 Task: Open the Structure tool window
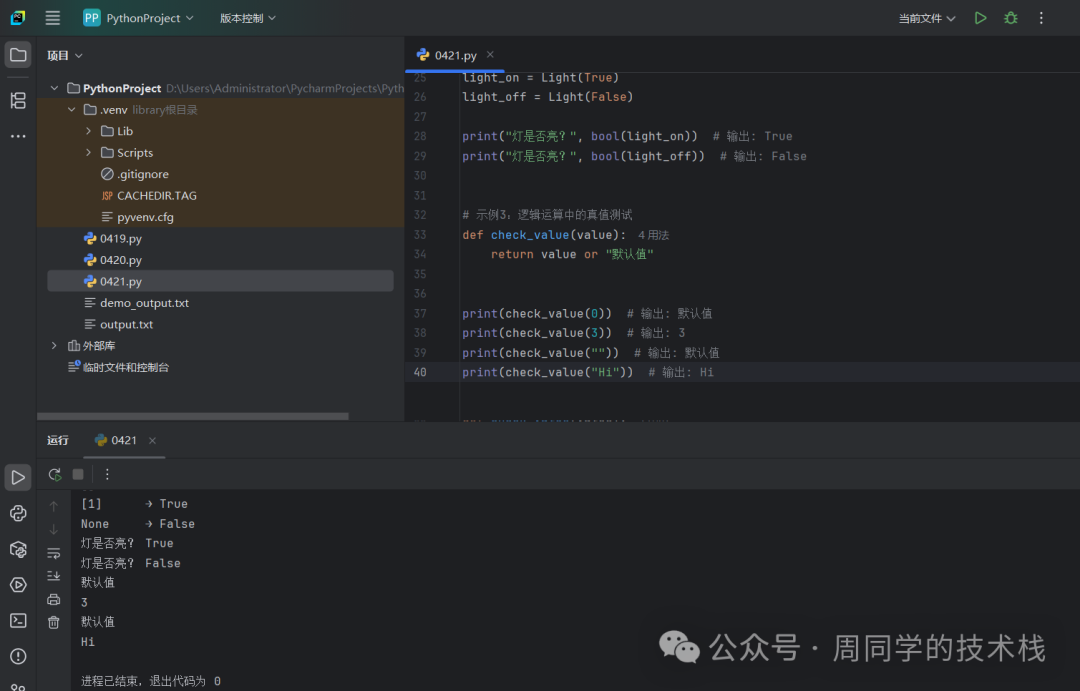click(18, 100)
